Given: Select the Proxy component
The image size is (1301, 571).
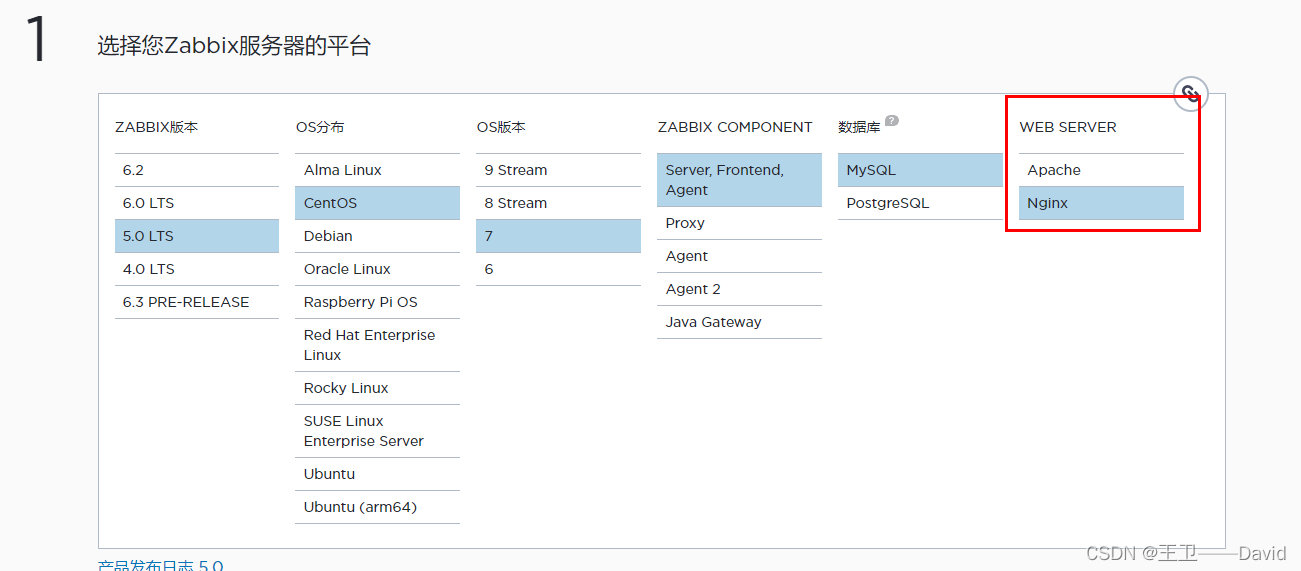Looking at the screenshot, I should (739, 223).
